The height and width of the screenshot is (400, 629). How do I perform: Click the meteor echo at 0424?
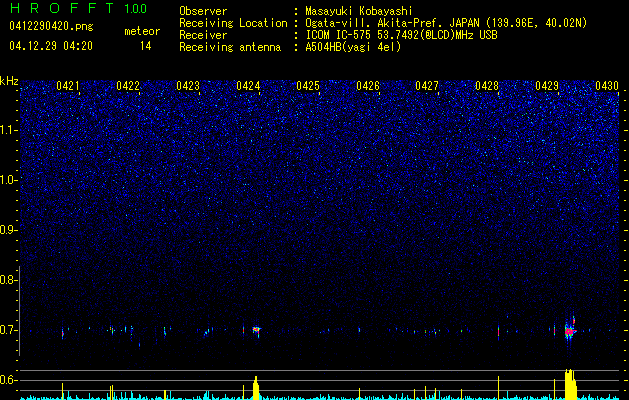point(257,330)
